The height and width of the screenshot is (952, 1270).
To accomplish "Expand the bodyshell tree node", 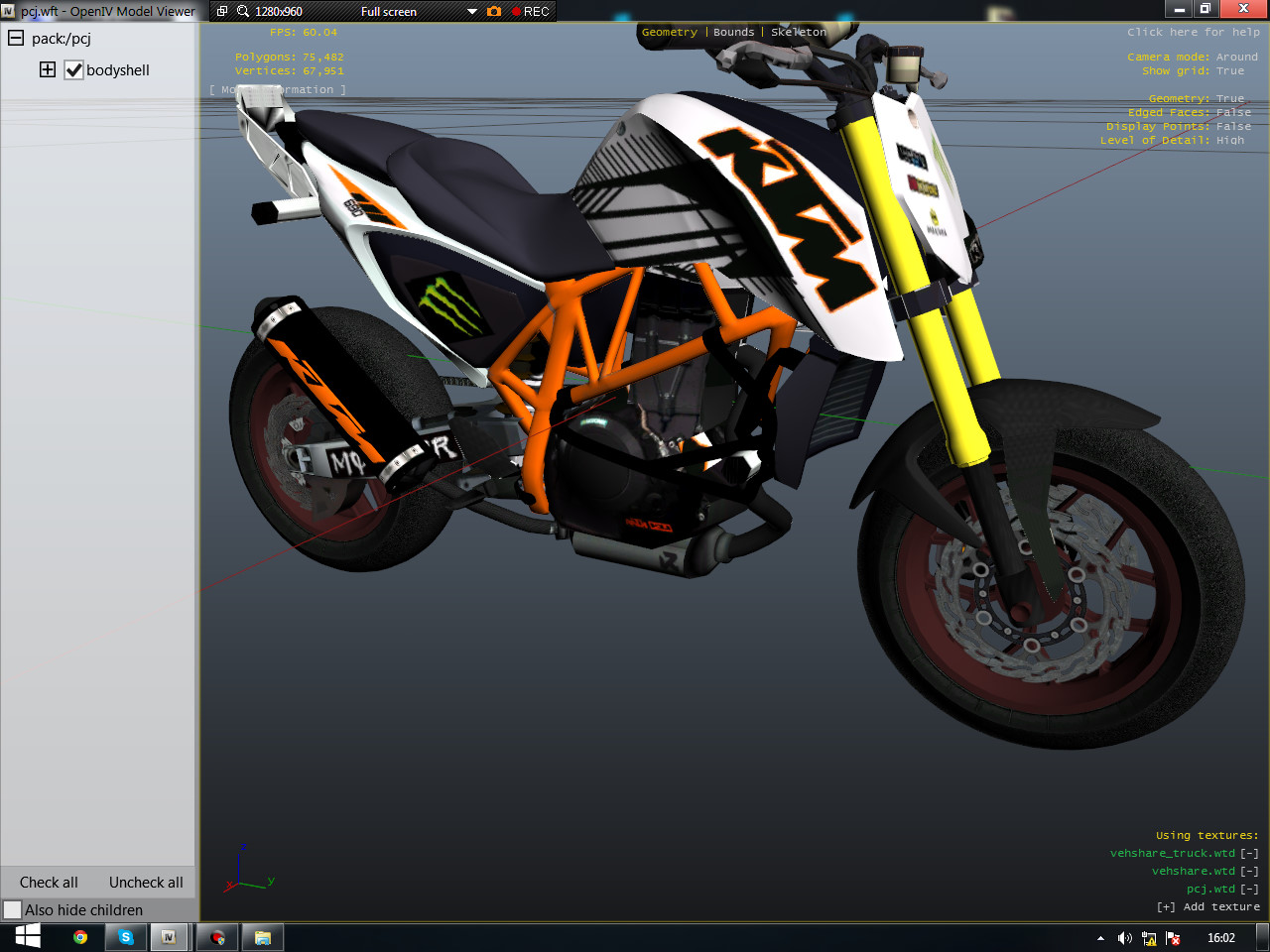I will click(x=48, y=69).
